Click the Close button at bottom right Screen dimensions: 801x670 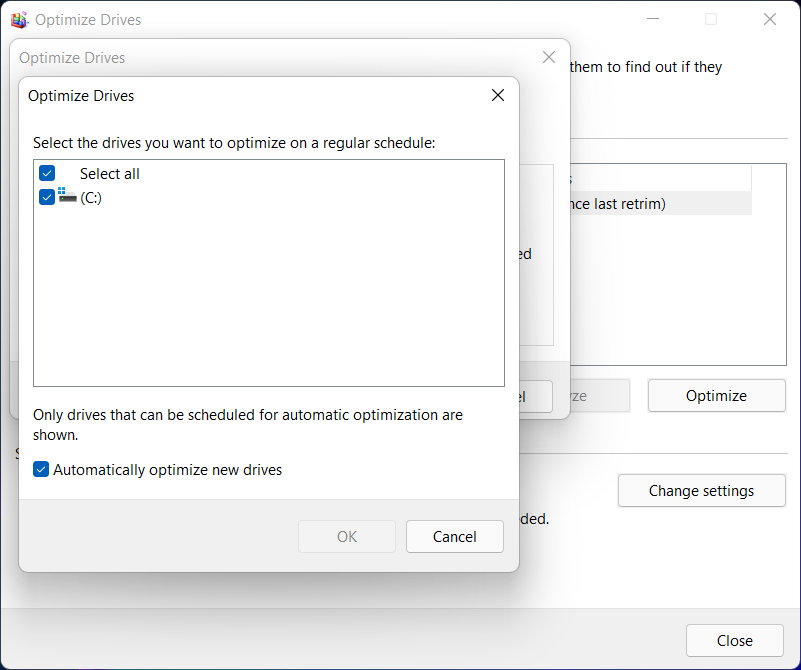734,641
